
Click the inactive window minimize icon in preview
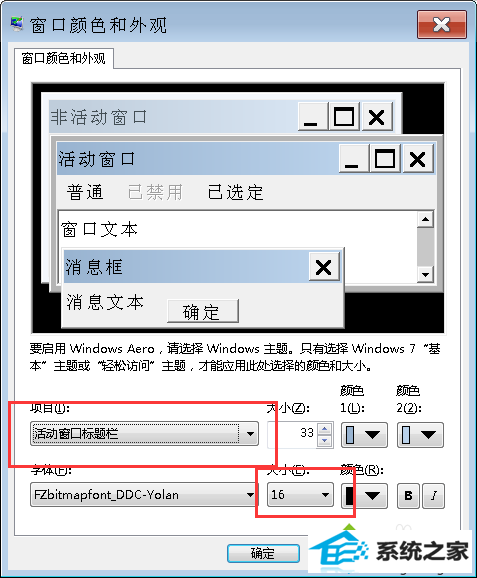[312, 117]
